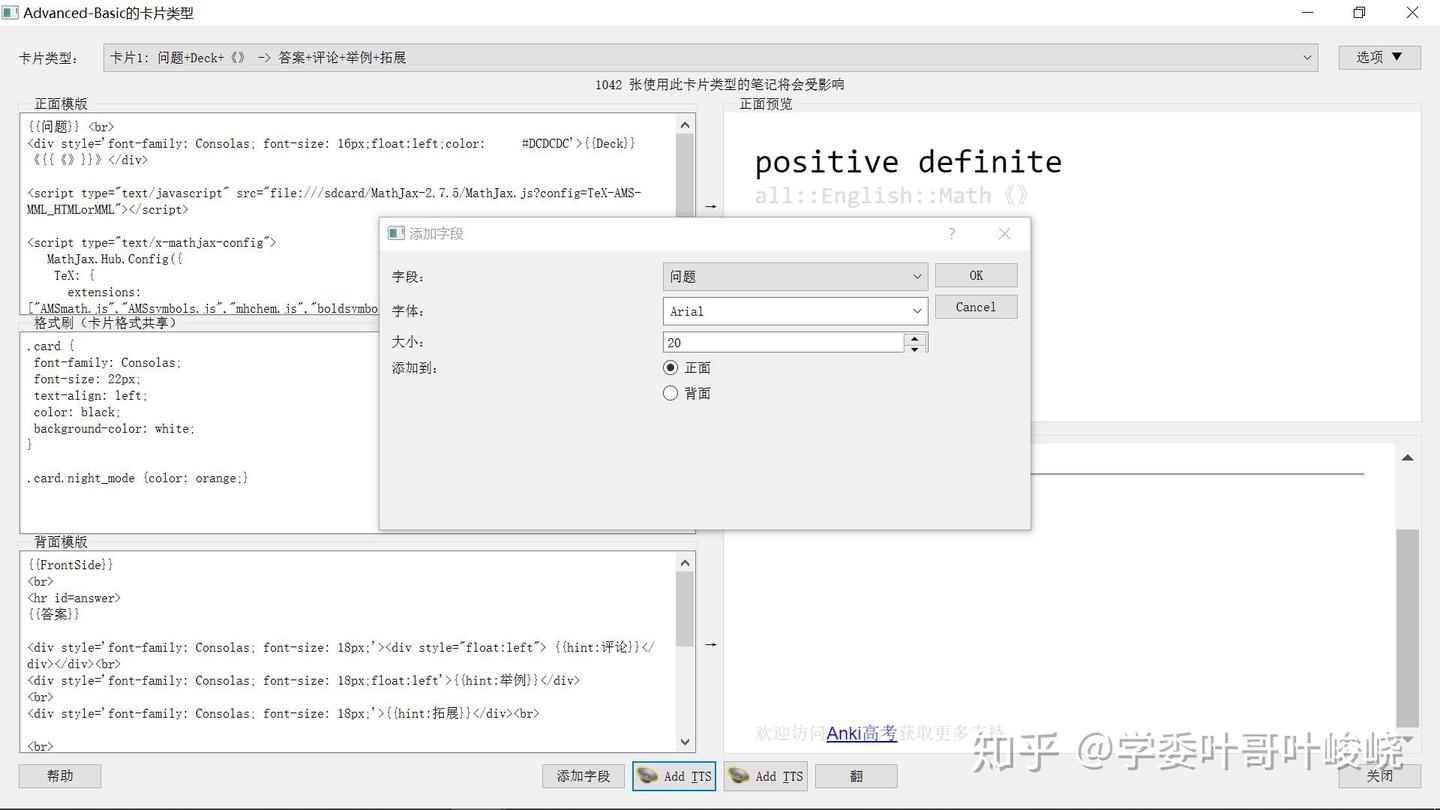The width and height of the screenshot is (1440, 810).
Task: Click the "添加到:" label in the dialog
Action: coord(415,368)
